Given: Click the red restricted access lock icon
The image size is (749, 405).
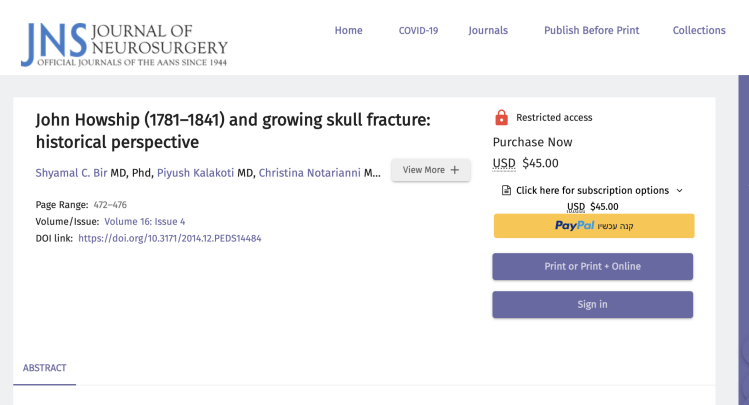Looking at the screenshot, I should click(501, 117).
